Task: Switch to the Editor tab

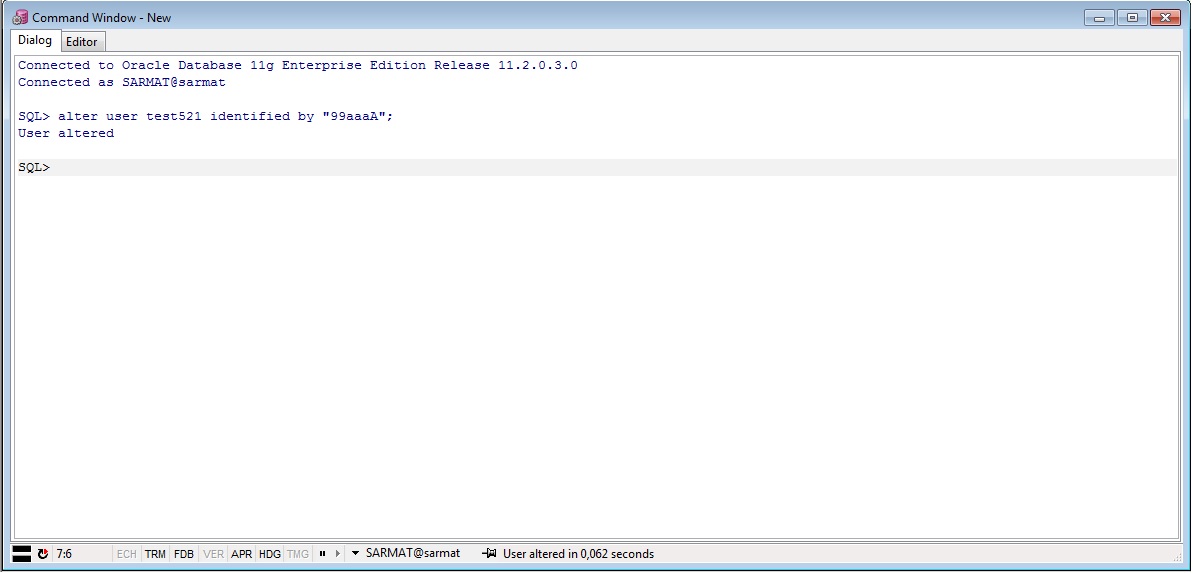Action: tap(82, 42)
